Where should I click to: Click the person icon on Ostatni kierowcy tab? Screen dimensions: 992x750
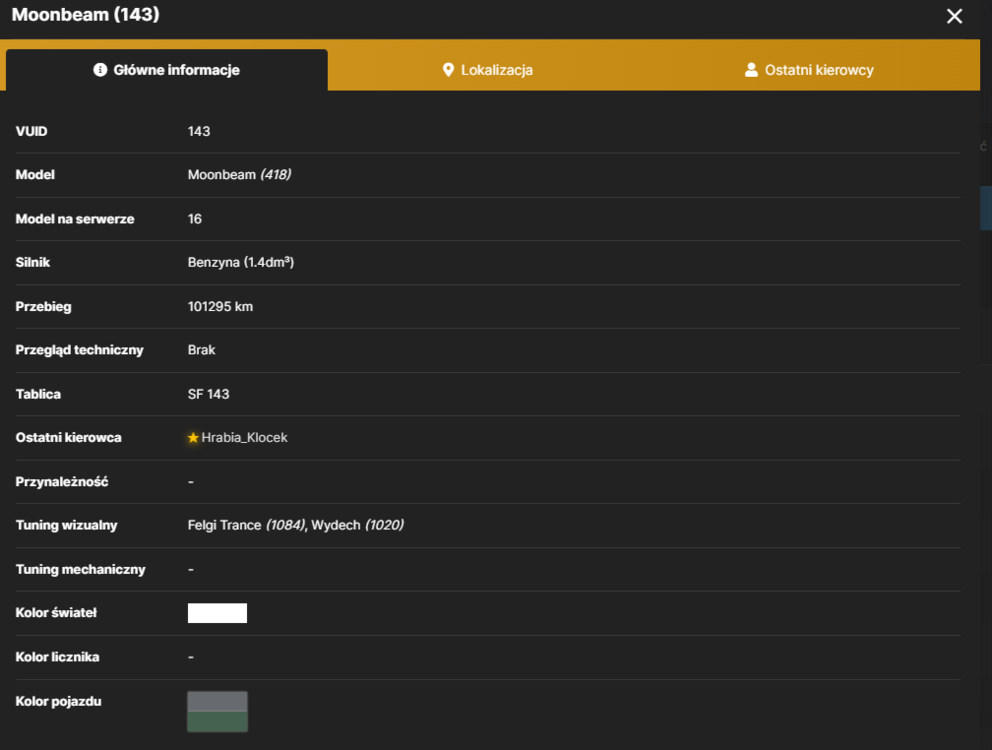coord(751,70)
